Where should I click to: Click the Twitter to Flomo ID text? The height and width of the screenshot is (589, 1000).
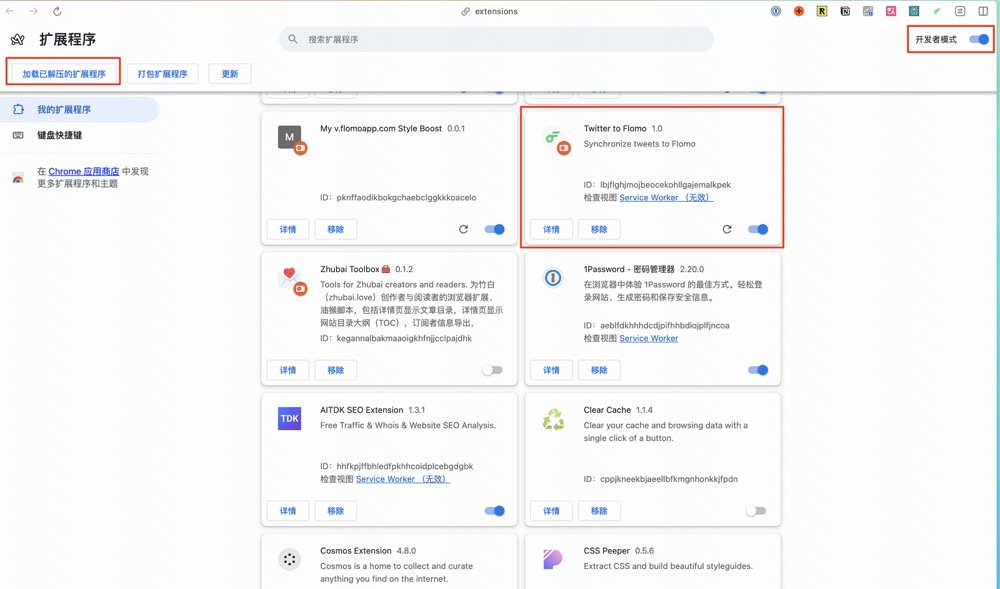pos(657,185)
